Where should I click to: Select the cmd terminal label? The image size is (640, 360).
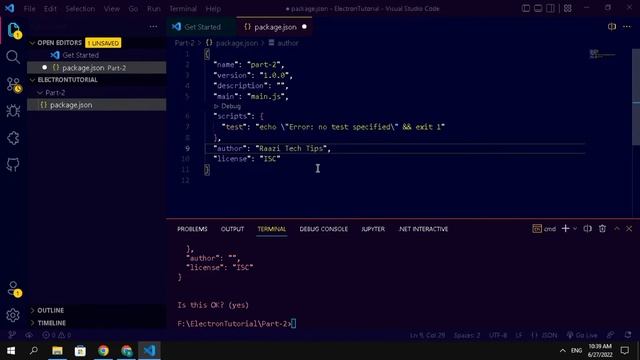click(544, 229)
